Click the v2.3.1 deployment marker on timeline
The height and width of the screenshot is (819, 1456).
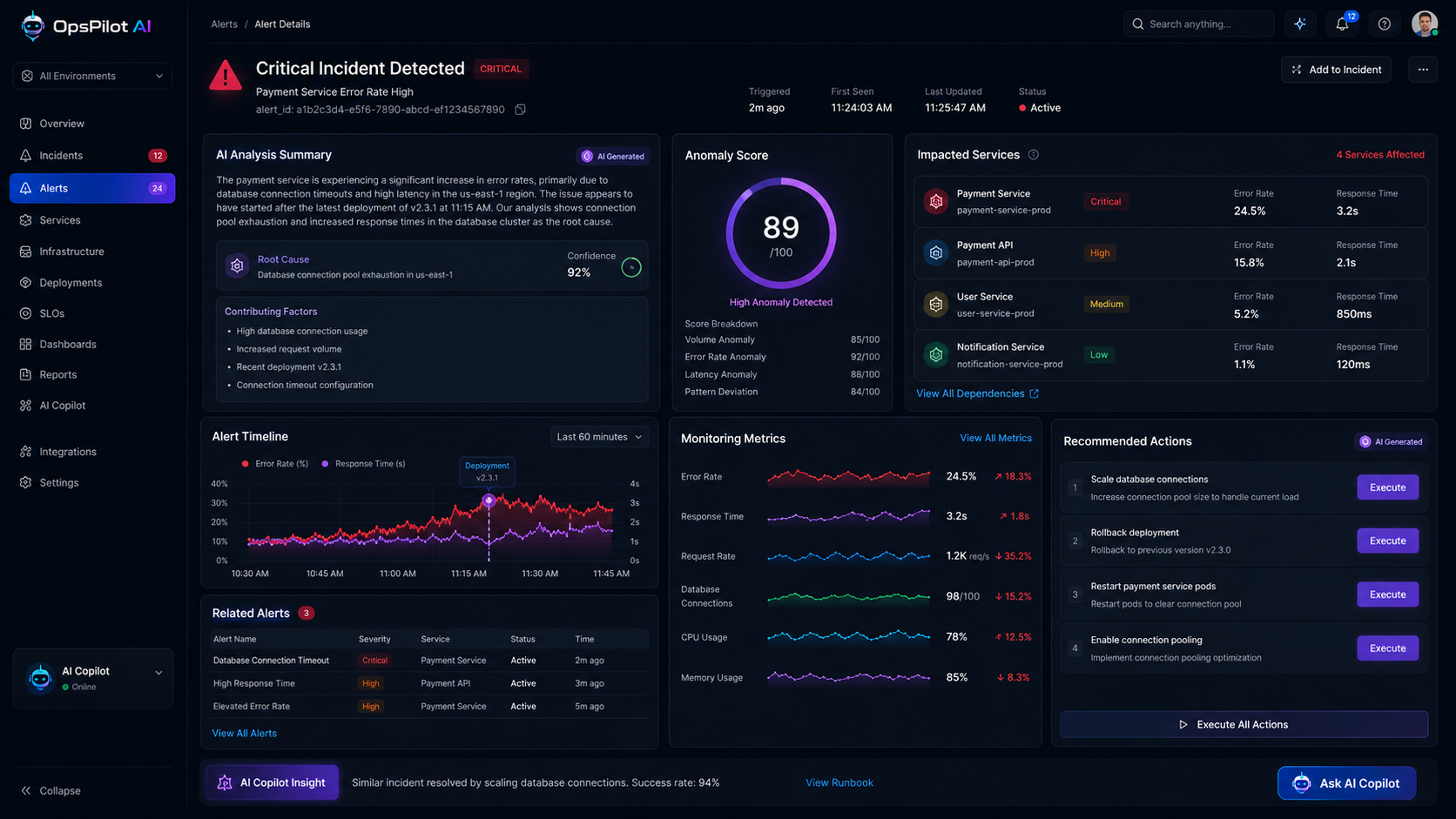point(489,500)
